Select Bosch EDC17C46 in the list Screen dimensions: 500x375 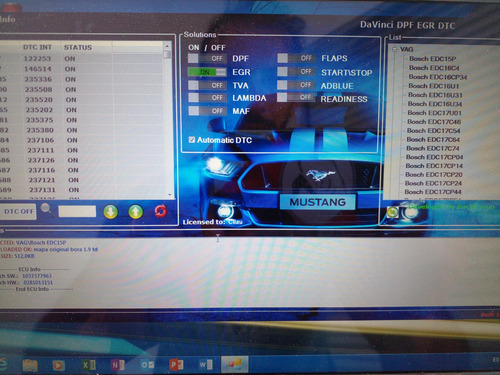434,122
